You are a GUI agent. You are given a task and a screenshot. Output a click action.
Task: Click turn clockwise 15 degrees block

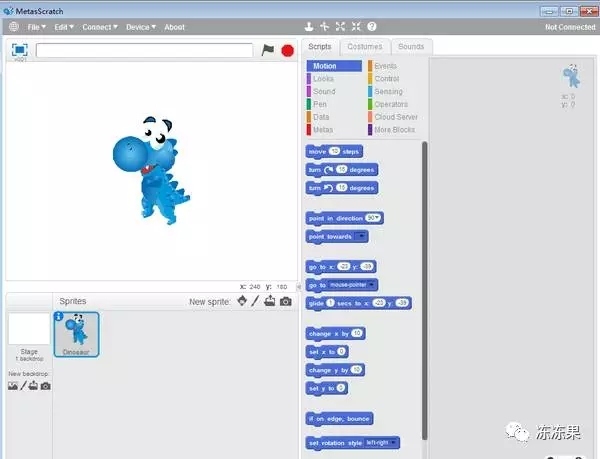pos(342,169)
